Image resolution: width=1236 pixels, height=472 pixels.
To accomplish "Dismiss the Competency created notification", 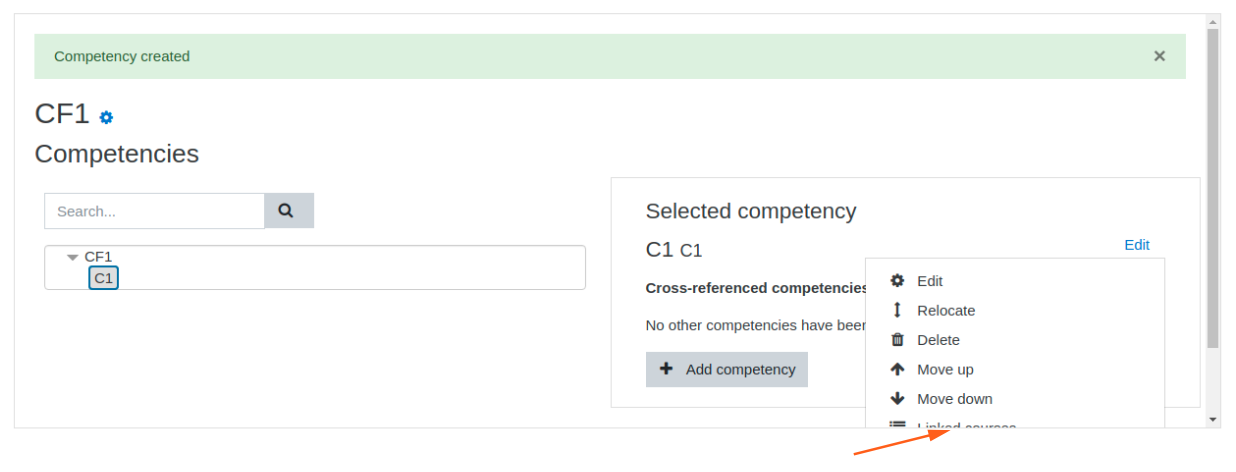I will tap(1159, 56).
